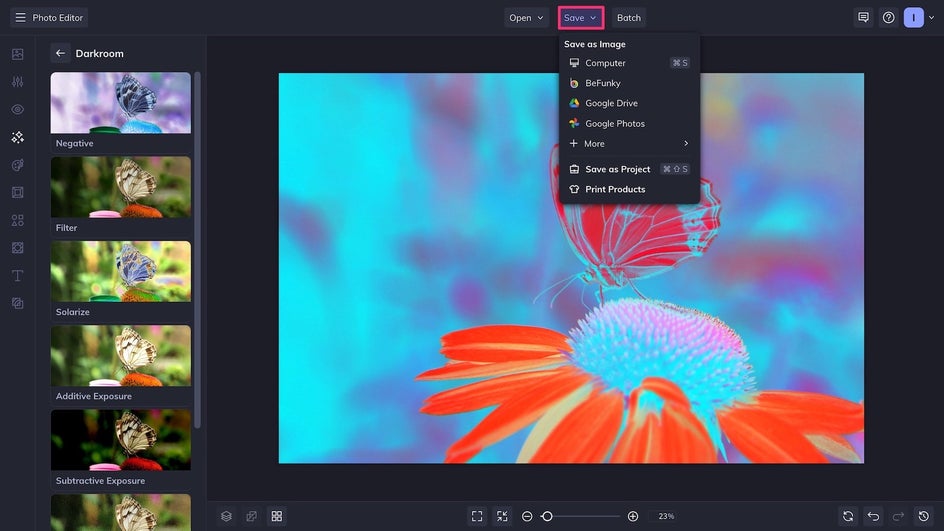Open the help question mark icon
Viewport: 944px width, 531px height.
(889, 17)
